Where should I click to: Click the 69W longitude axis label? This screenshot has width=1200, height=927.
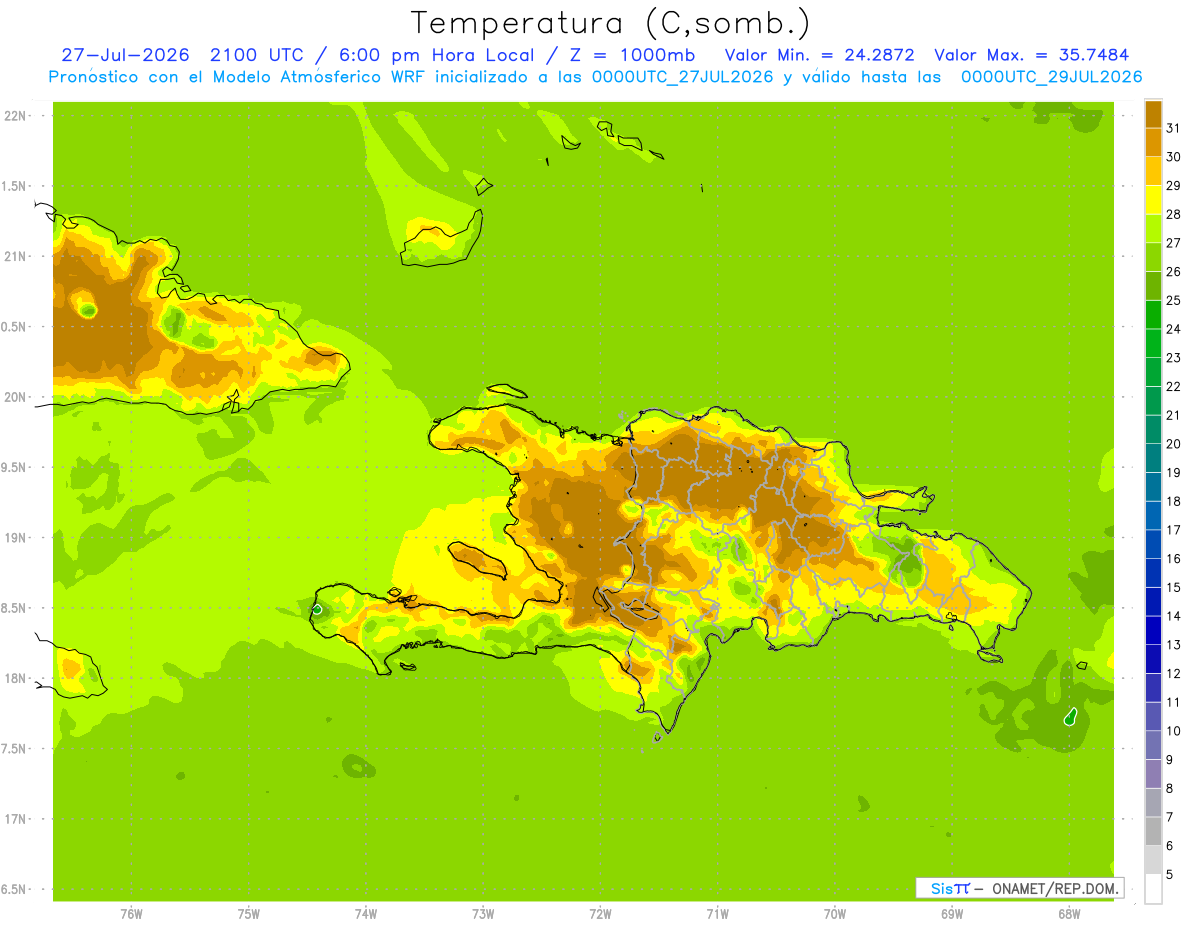(x=952, y=914)
